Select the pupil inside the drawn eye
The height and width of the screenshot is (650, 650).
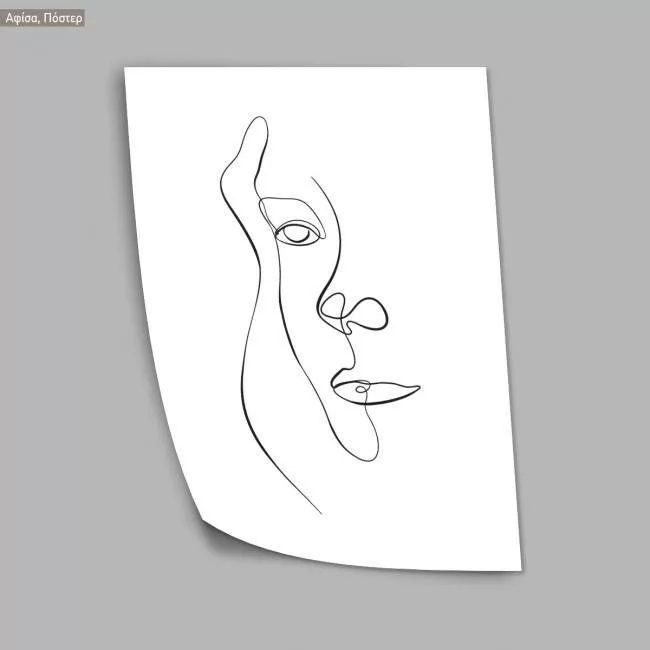[x=293, y=235]
